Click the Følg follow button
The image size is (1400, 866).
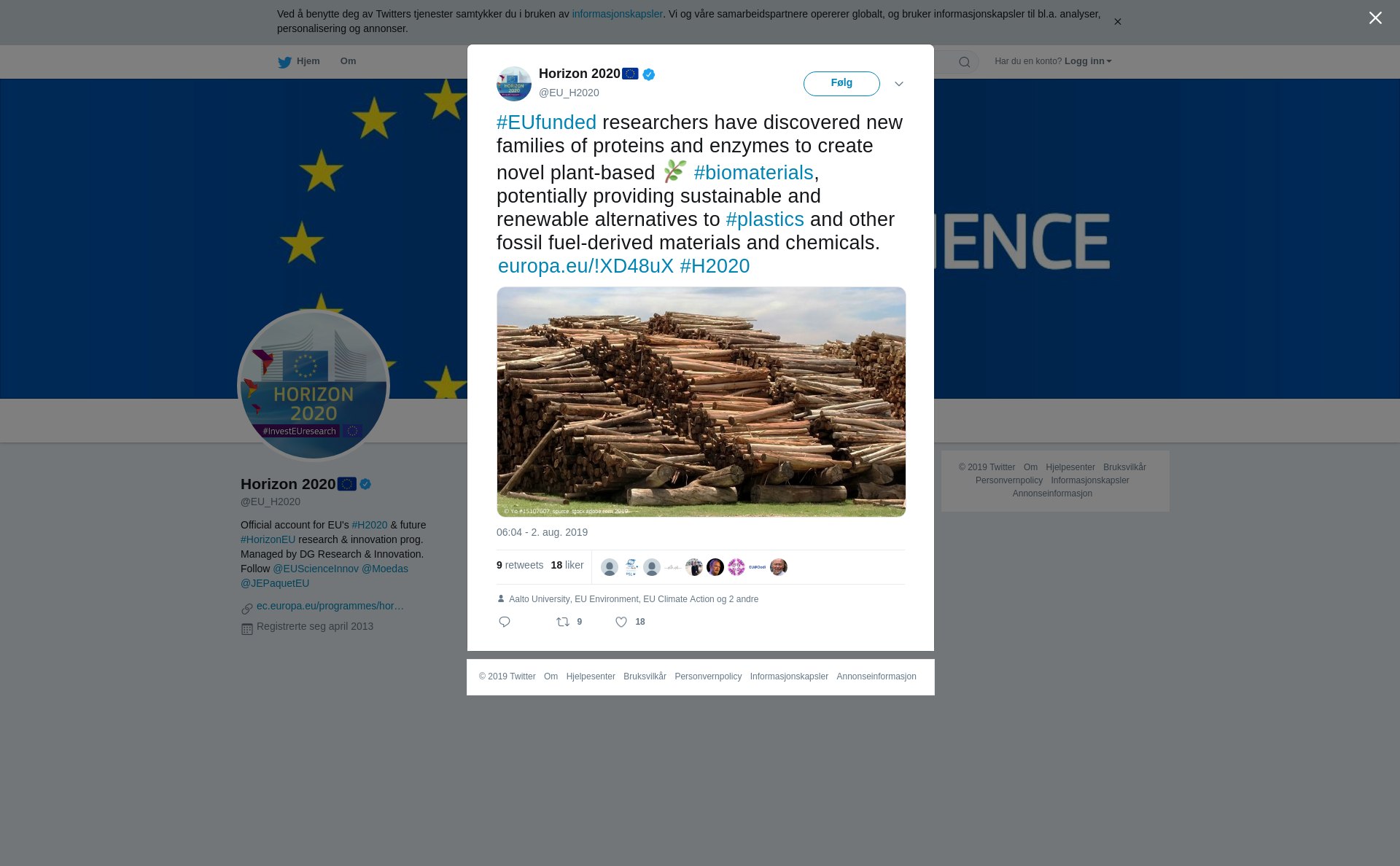841,83
